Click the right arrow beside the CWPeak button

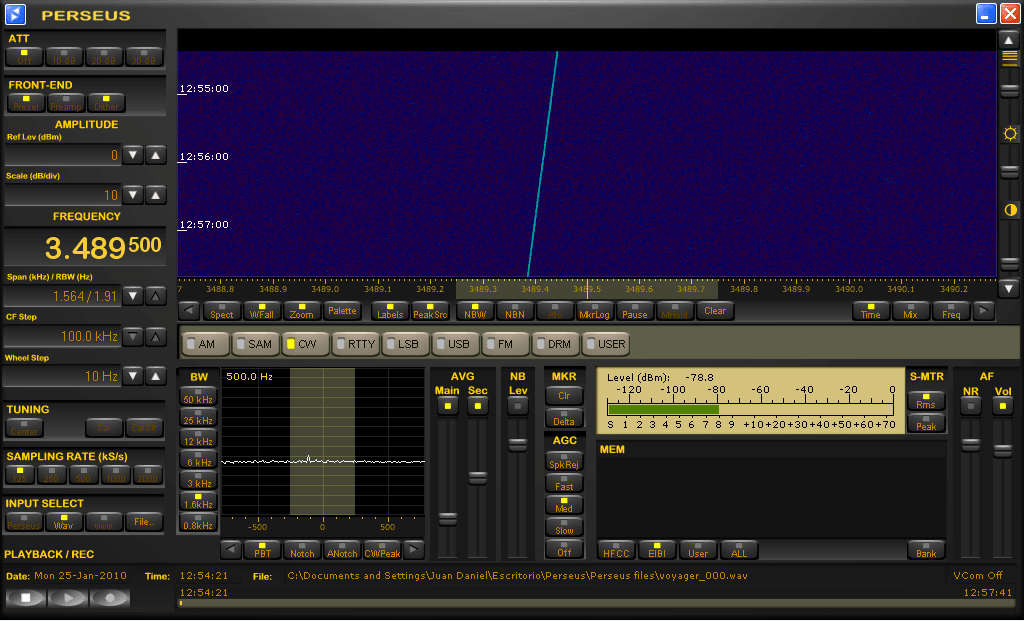coord(413,550)
